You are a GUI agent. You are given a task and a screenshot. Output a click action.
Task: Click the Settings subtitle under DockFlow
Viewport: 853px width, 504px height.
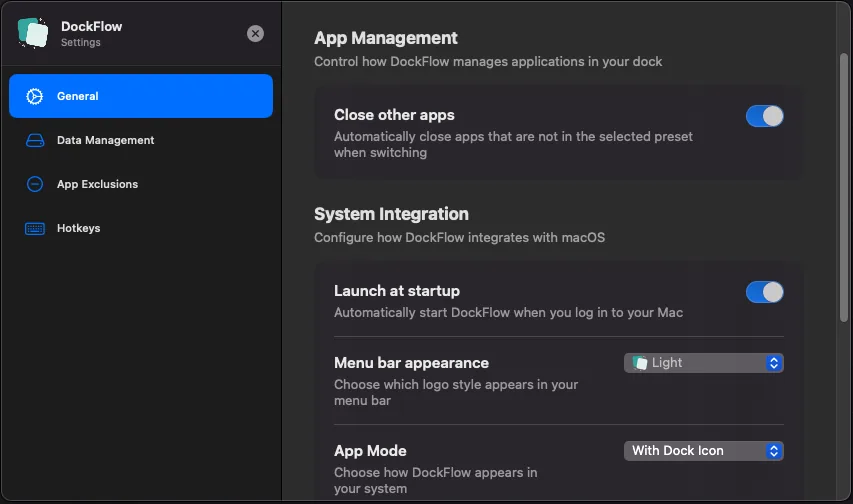pyautogui.click(x=81, y=42)
